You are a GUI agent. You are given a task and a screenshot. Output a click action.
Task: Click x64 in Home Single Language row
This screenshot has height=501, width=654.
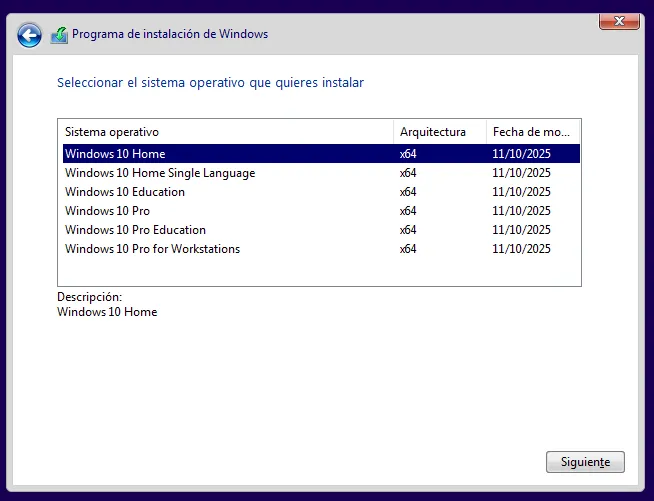(x=408, y=173)
